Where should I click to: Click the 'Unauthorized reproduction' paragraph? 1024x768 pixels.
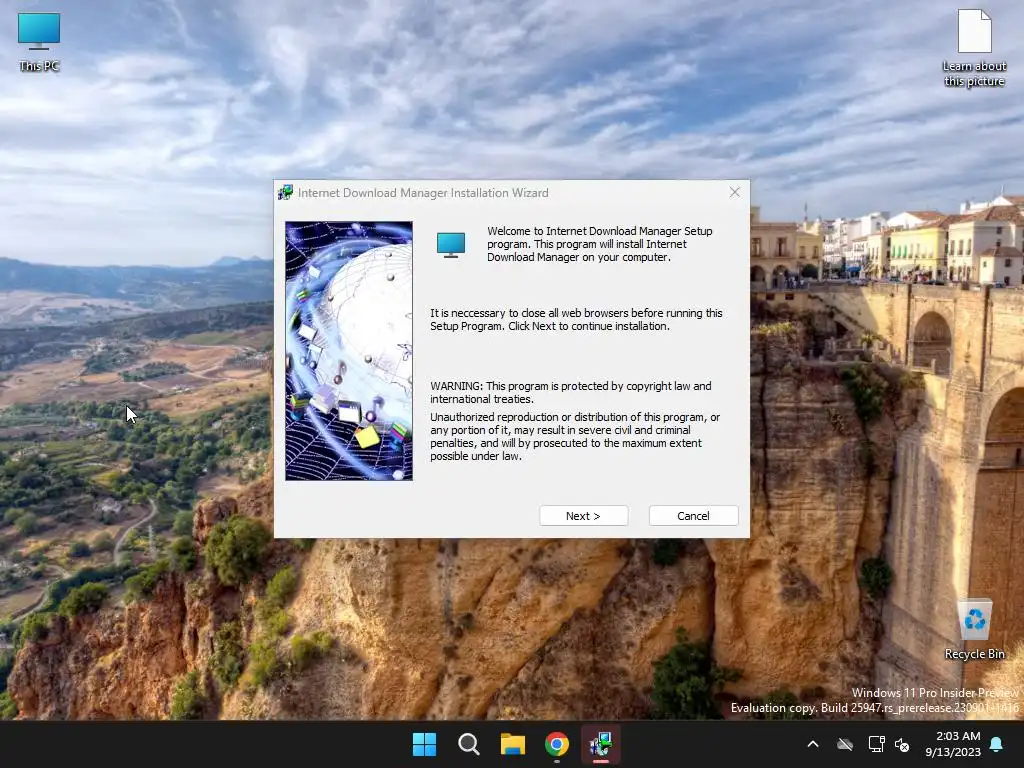575,436
